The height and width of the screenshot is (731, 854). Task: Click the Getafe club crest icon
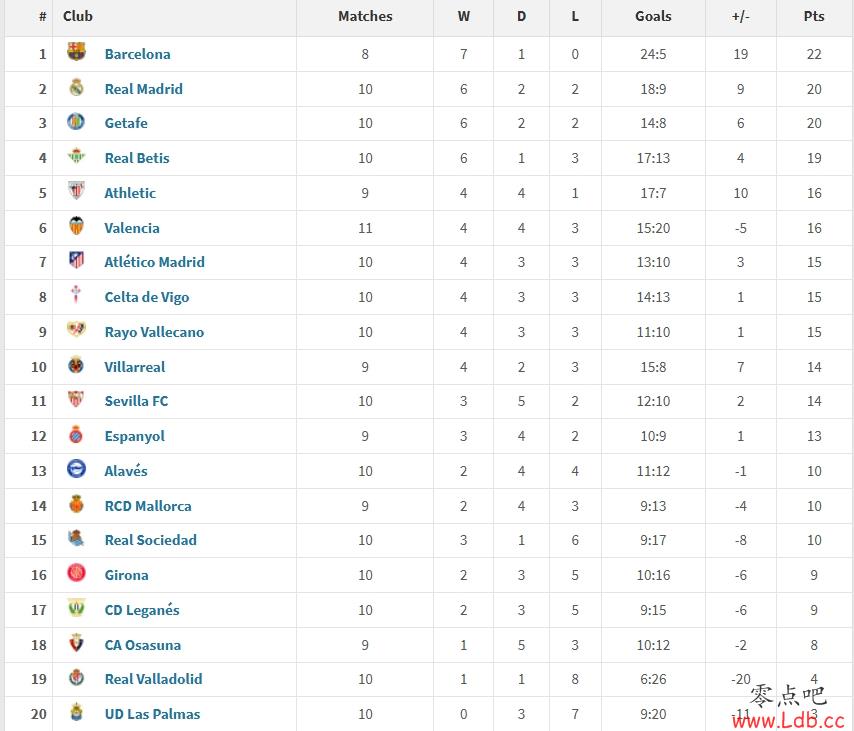point(76,121)
